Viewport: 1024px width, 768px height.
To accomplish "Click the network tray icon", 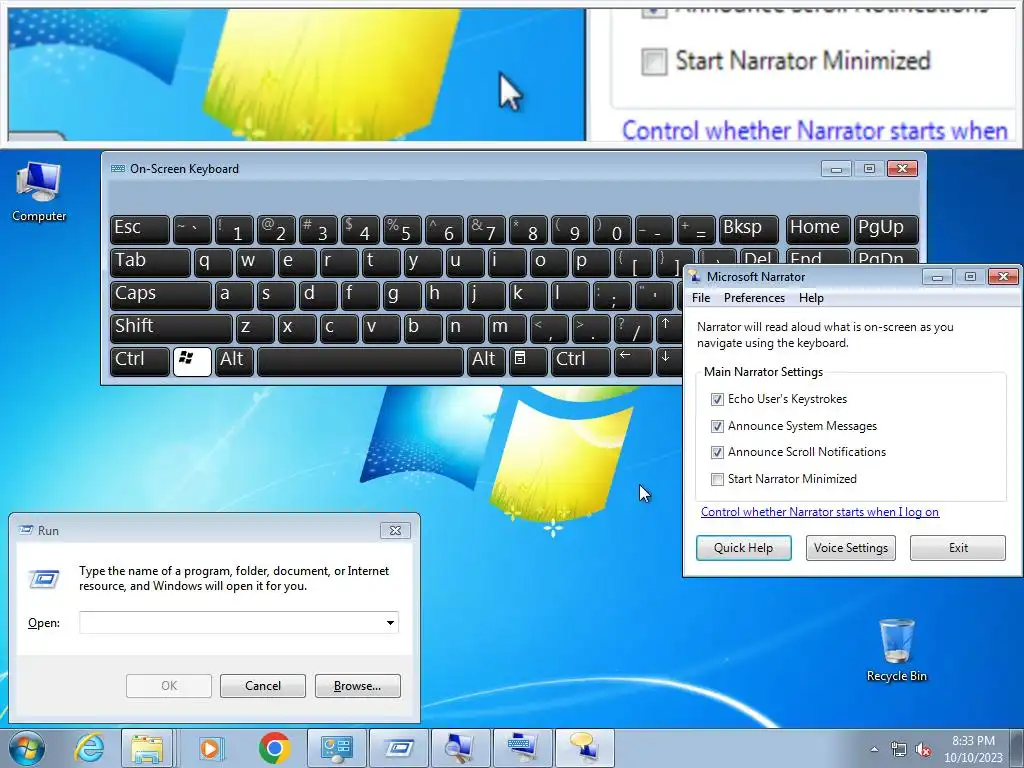I will [x=899, y=750].
